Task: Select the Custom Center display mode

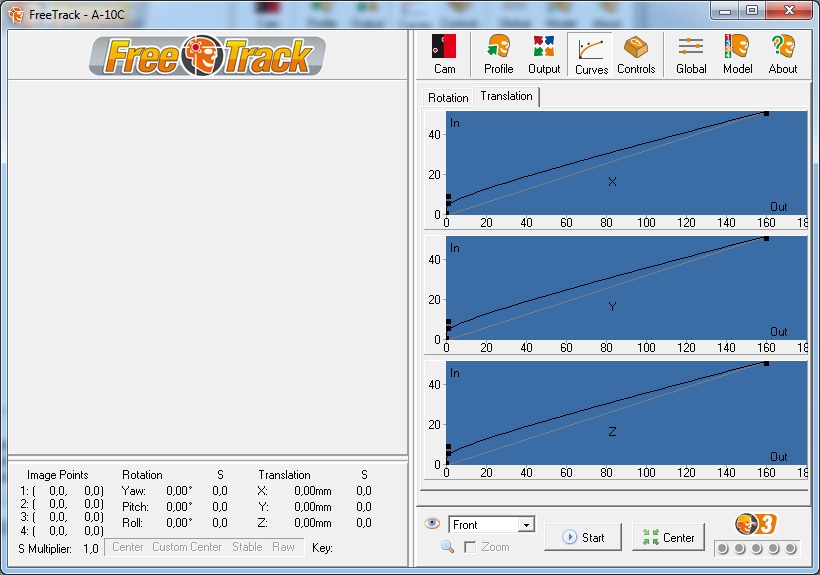Action: click(187, 547)
